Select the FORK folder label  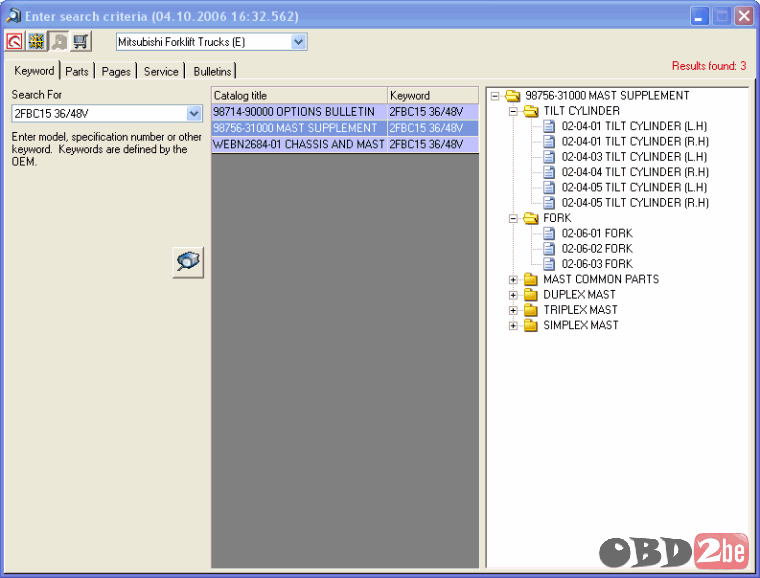pos(557,218)
